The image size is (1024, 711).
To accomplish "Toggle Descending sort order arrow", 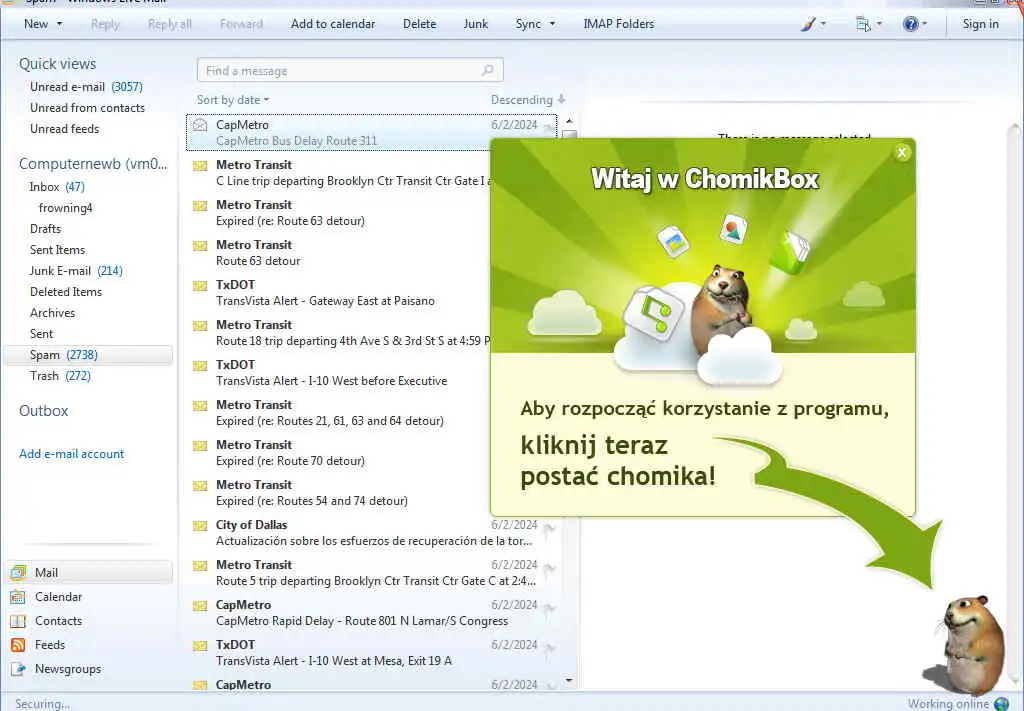I will coord(561,99).
